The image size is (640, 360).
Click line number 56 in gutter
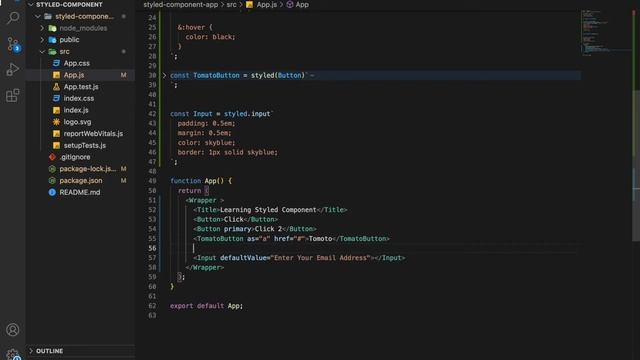(x=152, y=248)
